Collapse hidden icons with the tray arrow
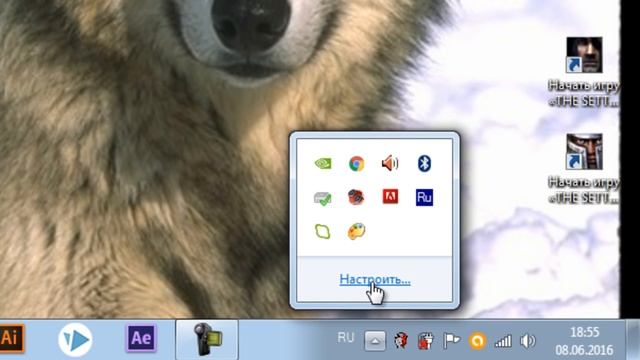This screenshot has height=360, width=640. [375, 340]
